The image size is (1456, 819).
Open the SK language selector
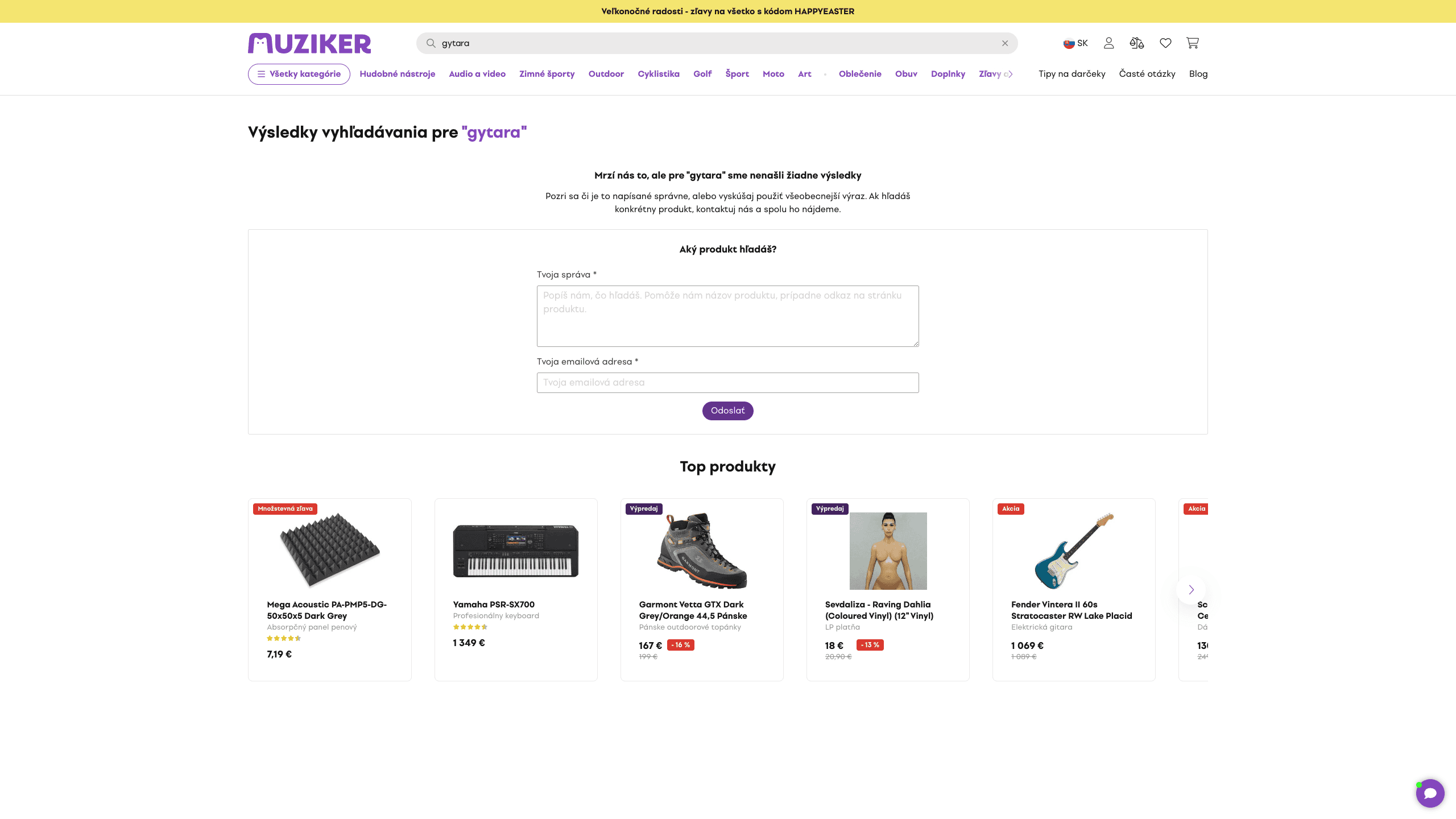(1076, 43)
